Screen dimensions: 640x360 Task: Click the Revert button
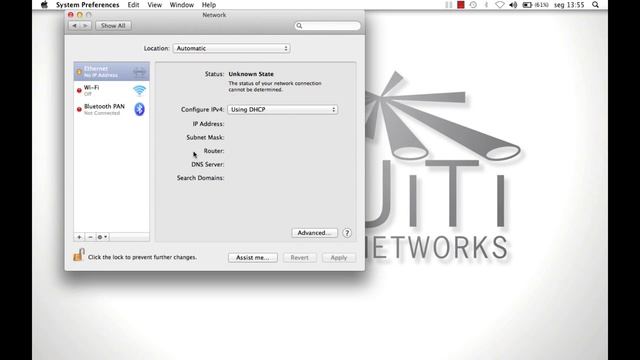click(x=300, y=258)
